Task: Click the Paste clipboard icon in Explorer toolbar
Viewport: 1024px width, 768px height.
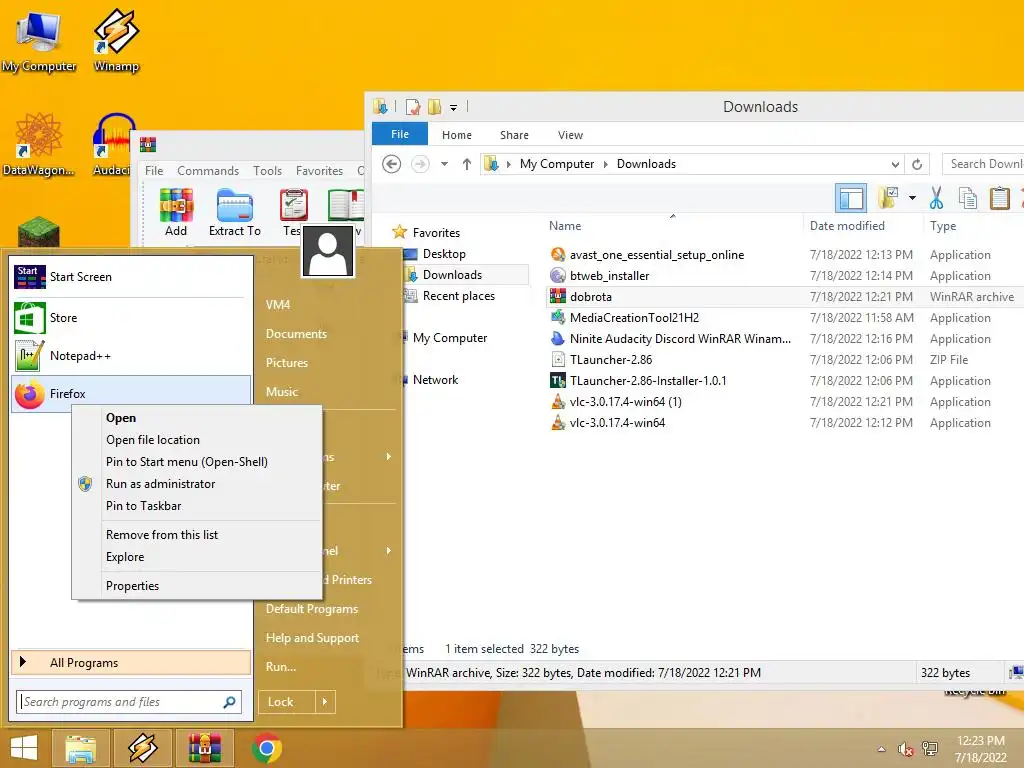Action: click(x=999, y=198)
